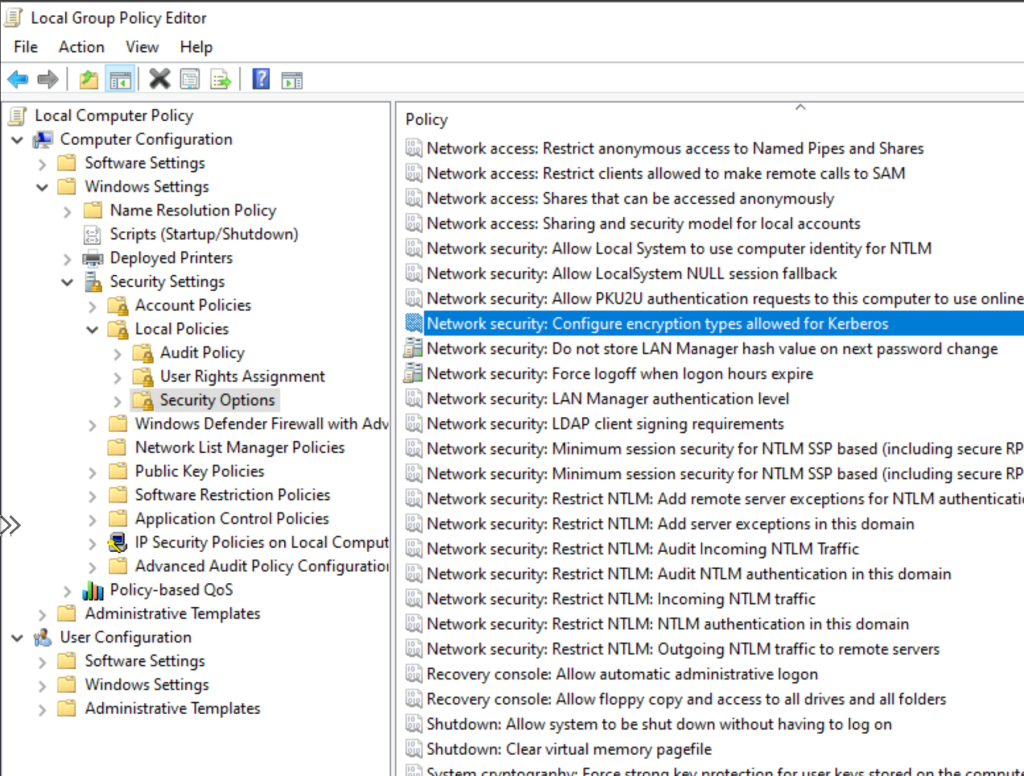
Task: Select Audit Policy in the tree
Action: [x=202, y=352]
